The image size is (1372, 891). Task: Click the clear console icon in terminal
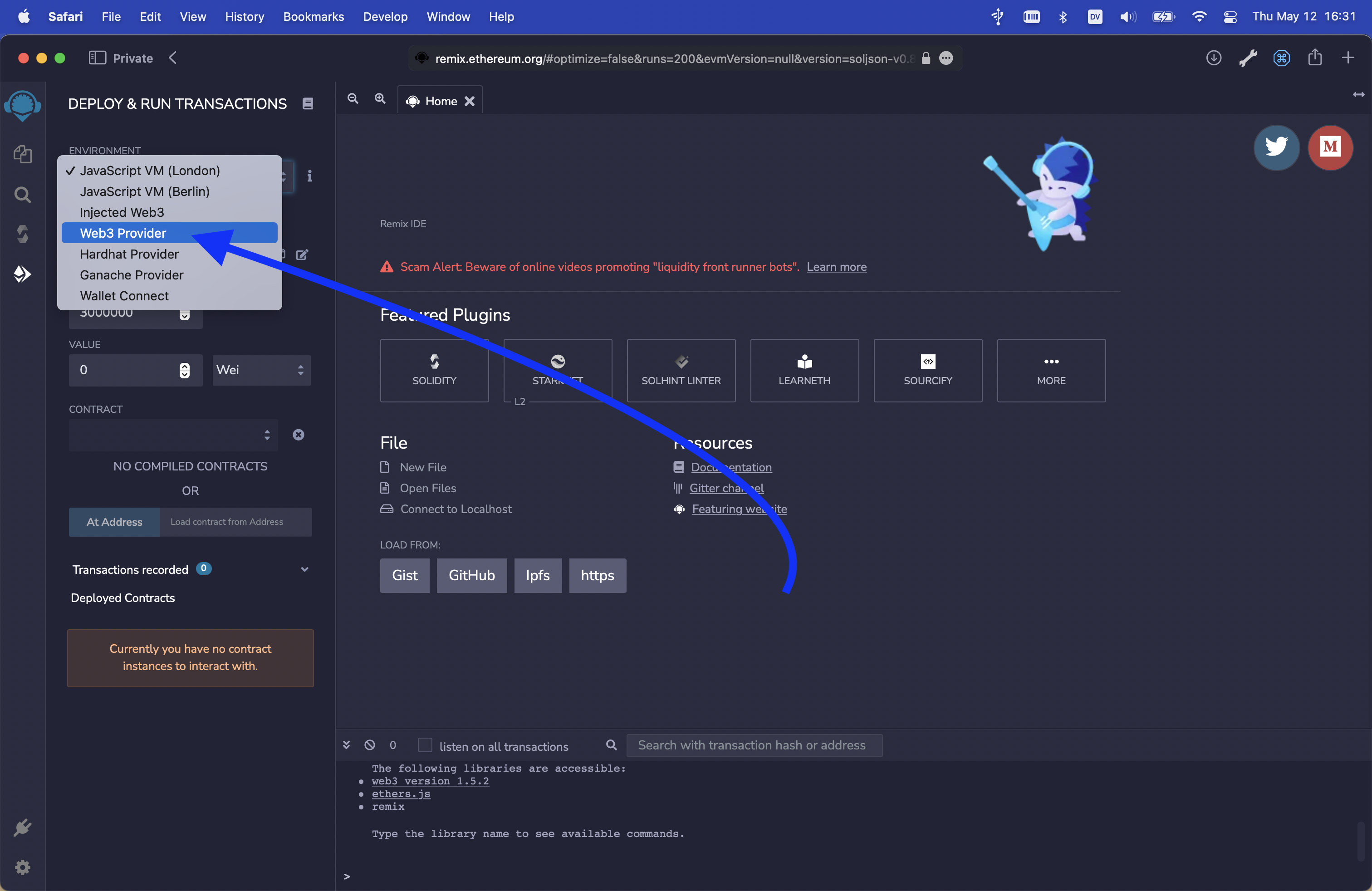369,745
